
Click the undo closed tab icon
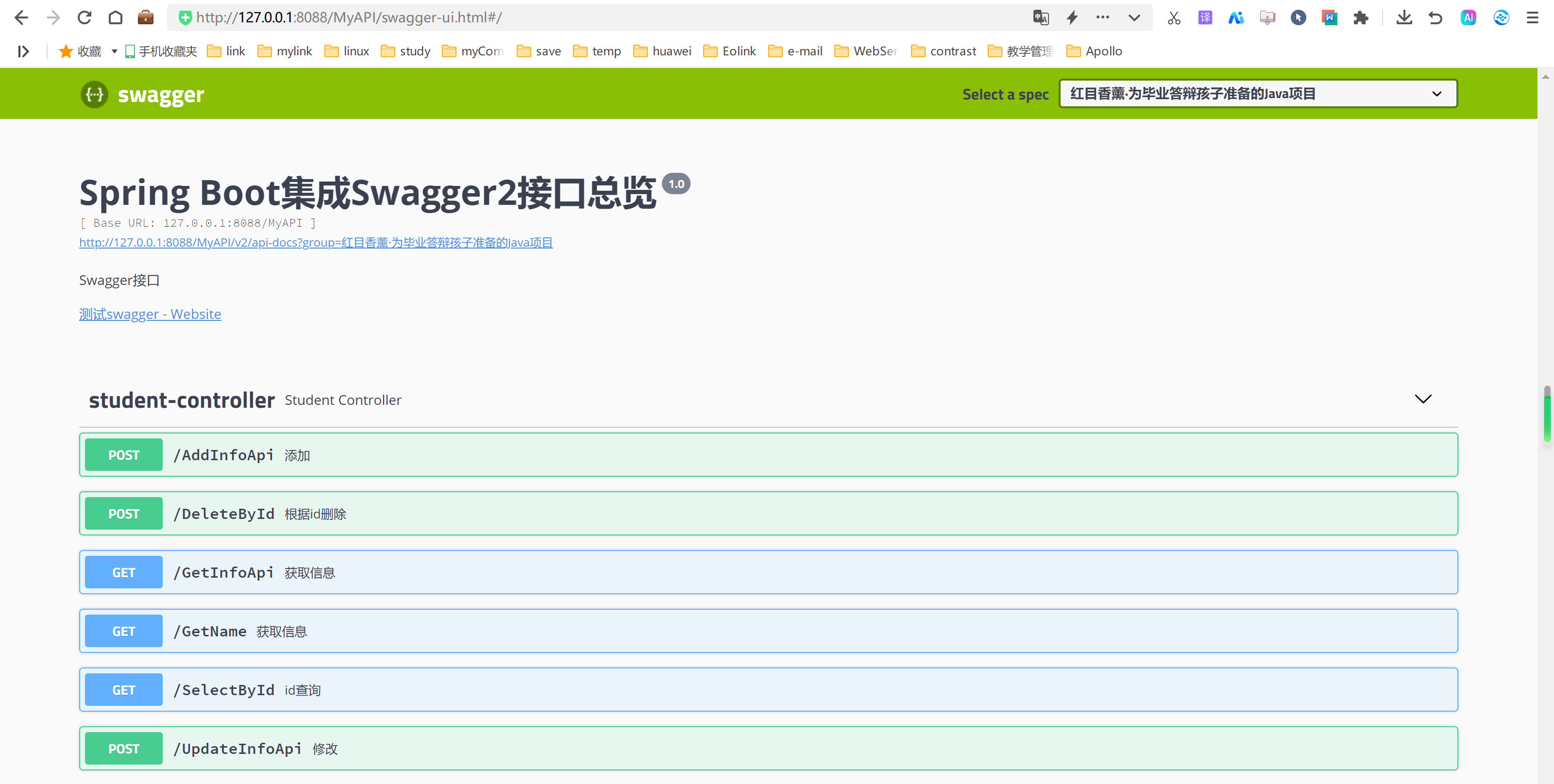[1436, 17]
